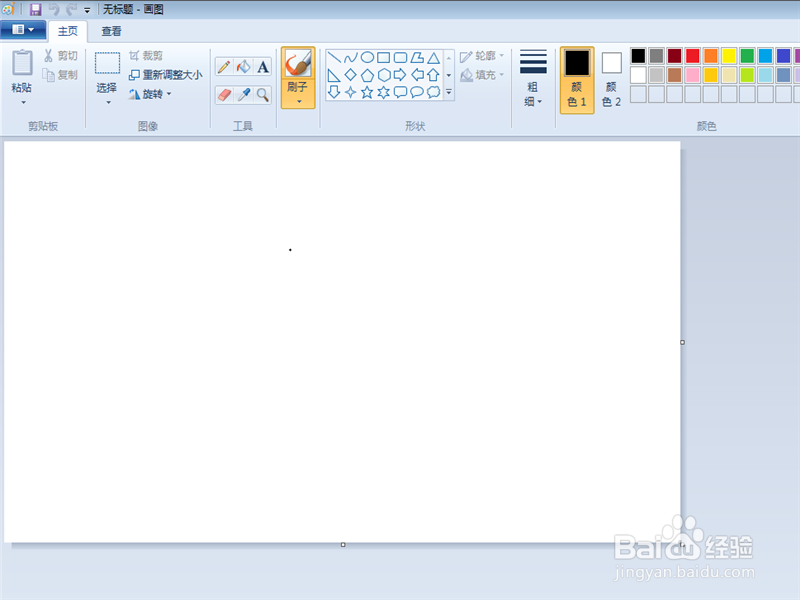Select the Fill with color bucket tool
The height and width of the screenshot is (600, 800).
click(x=243, y=66)
